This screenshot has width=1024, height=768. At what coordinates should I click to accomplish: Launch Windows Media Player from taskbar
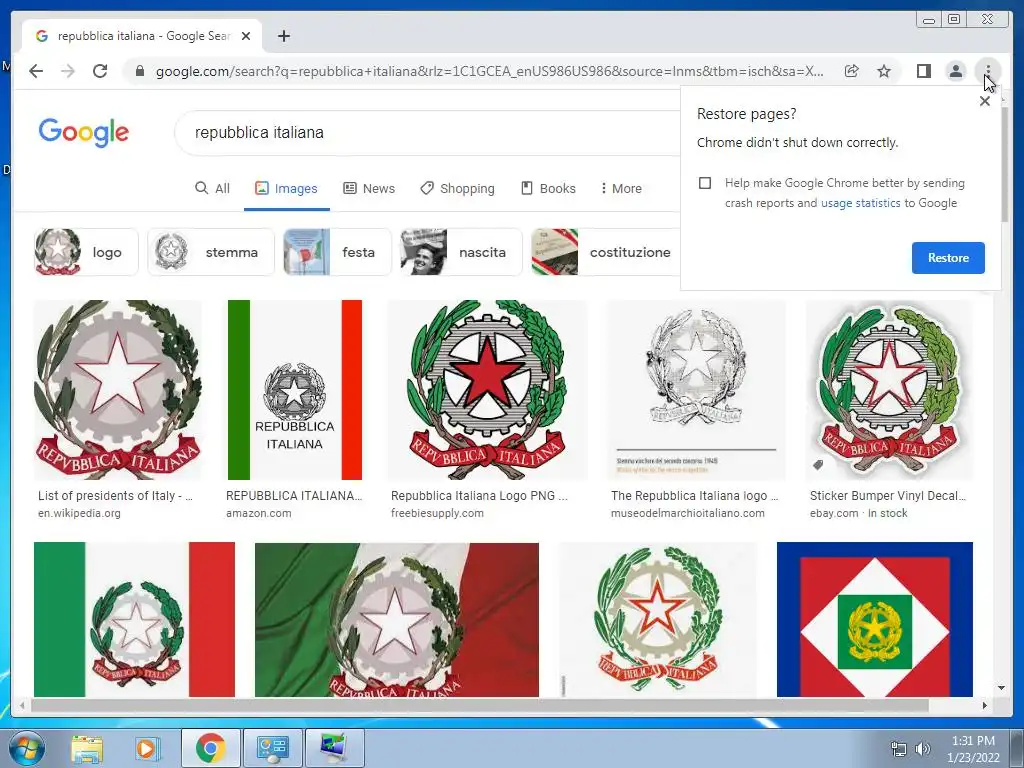point(148,748)
